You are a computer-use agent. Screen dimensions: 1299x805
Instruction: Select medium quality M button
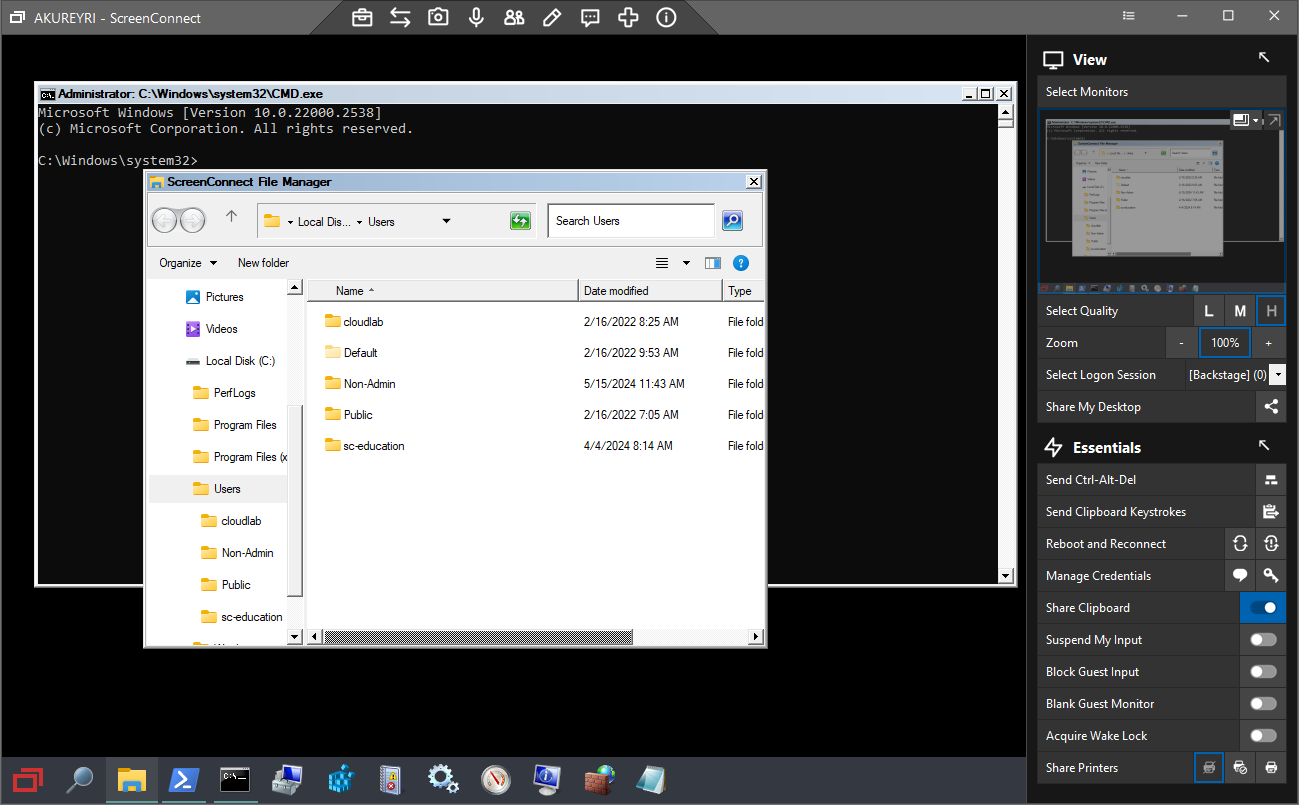tap(1240, 311)
